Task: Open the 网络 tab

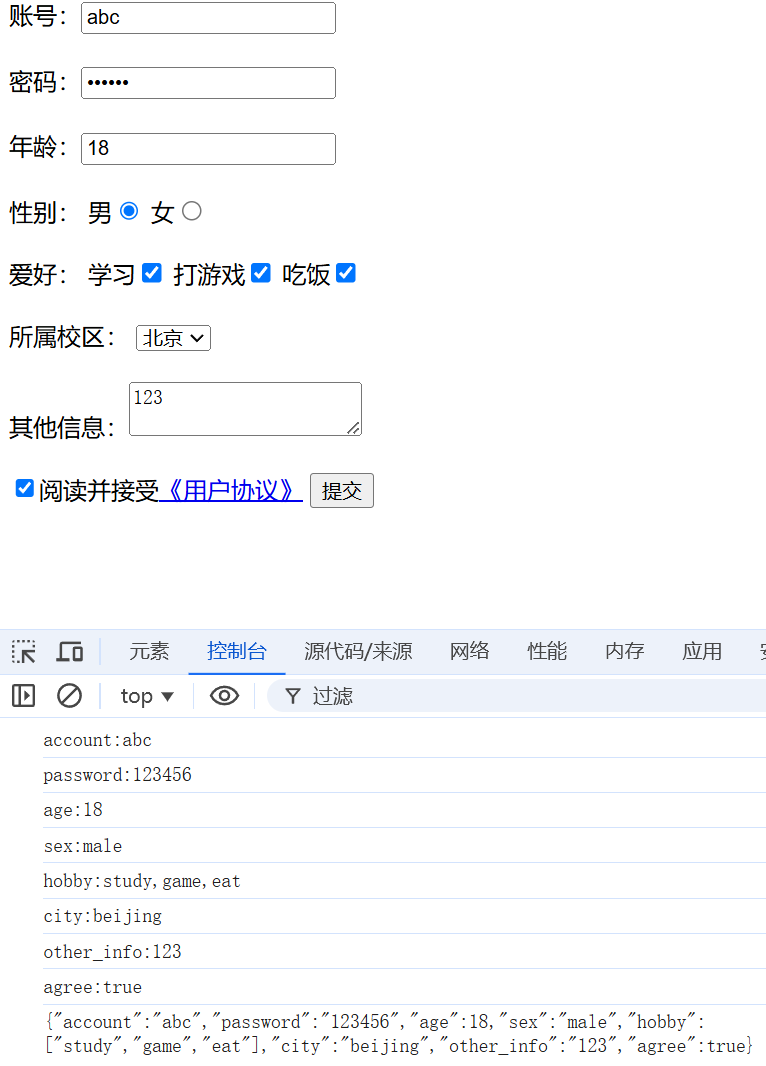Action: [470, 651]
